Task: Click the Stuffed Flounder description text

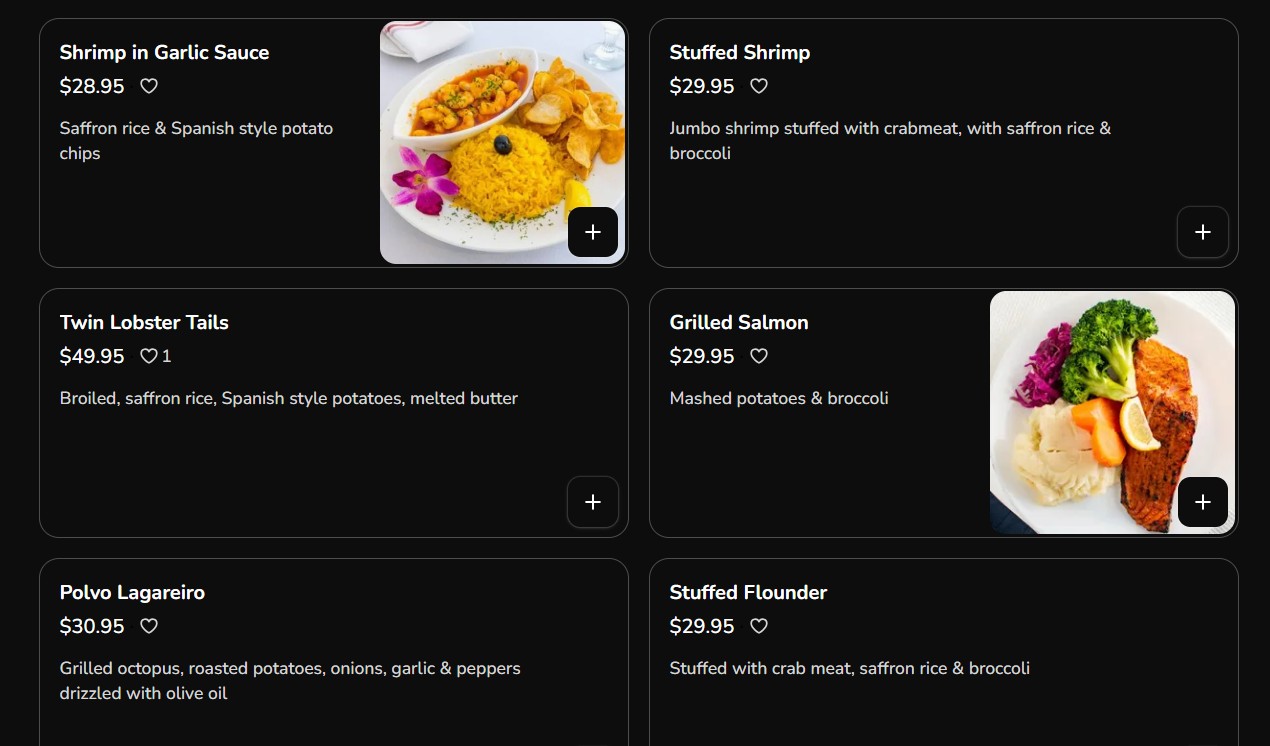Action: 849,668
